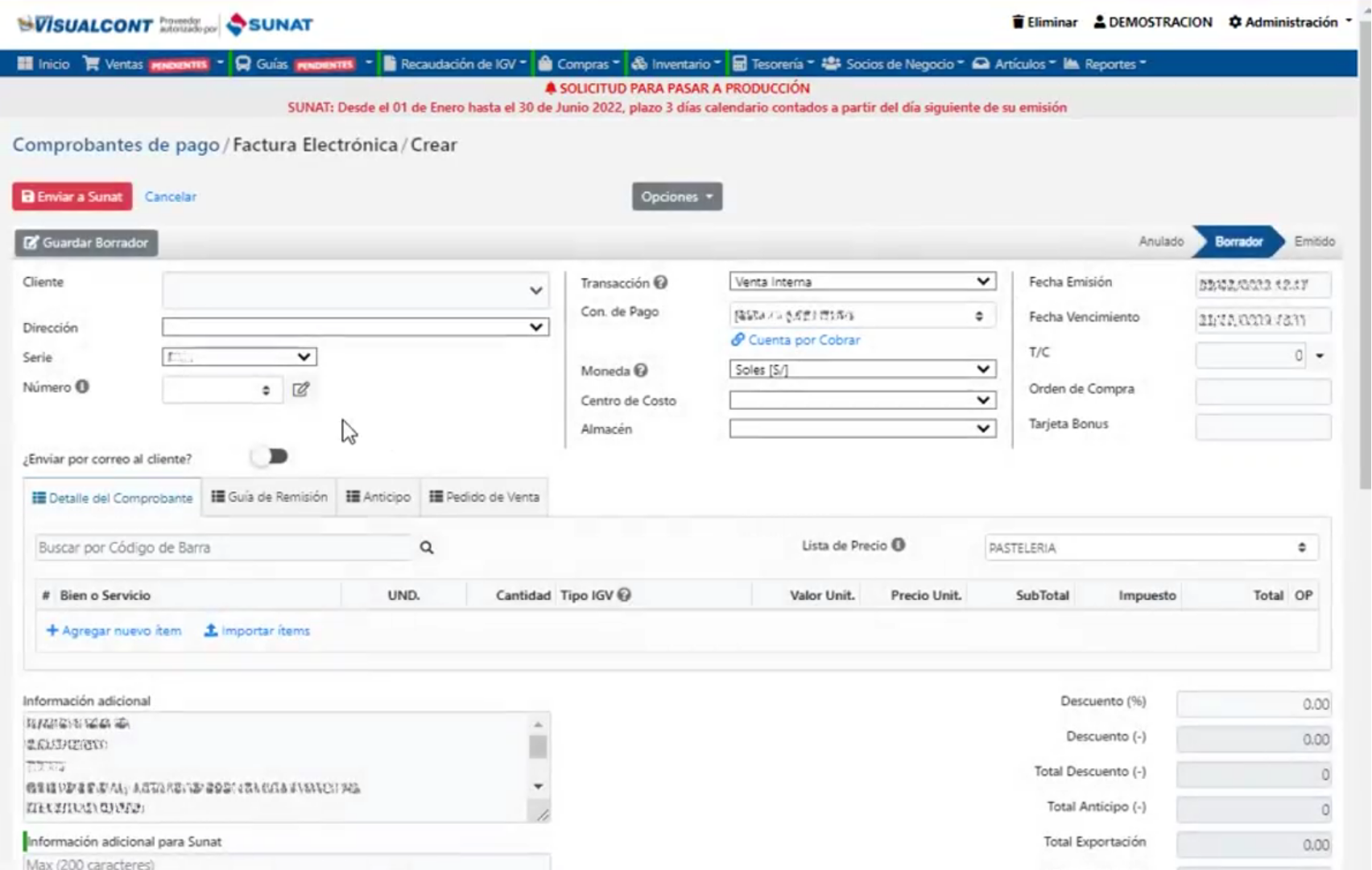Click the Transacción help question icon
Viewport: 1372px width, 870px height.
coord(660,283)
